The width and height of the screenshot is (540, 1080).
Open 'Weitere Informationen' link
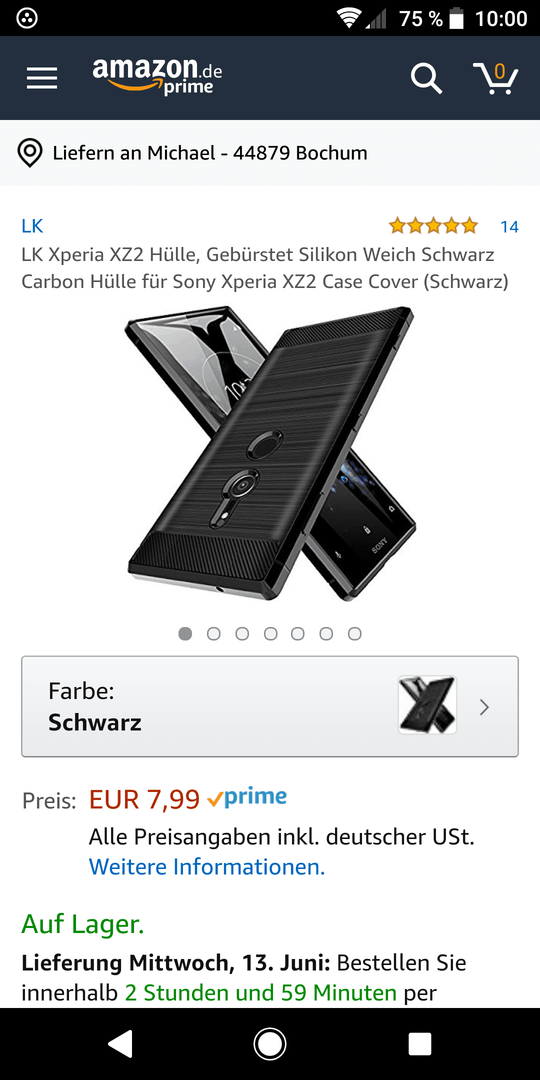point(207,866)
